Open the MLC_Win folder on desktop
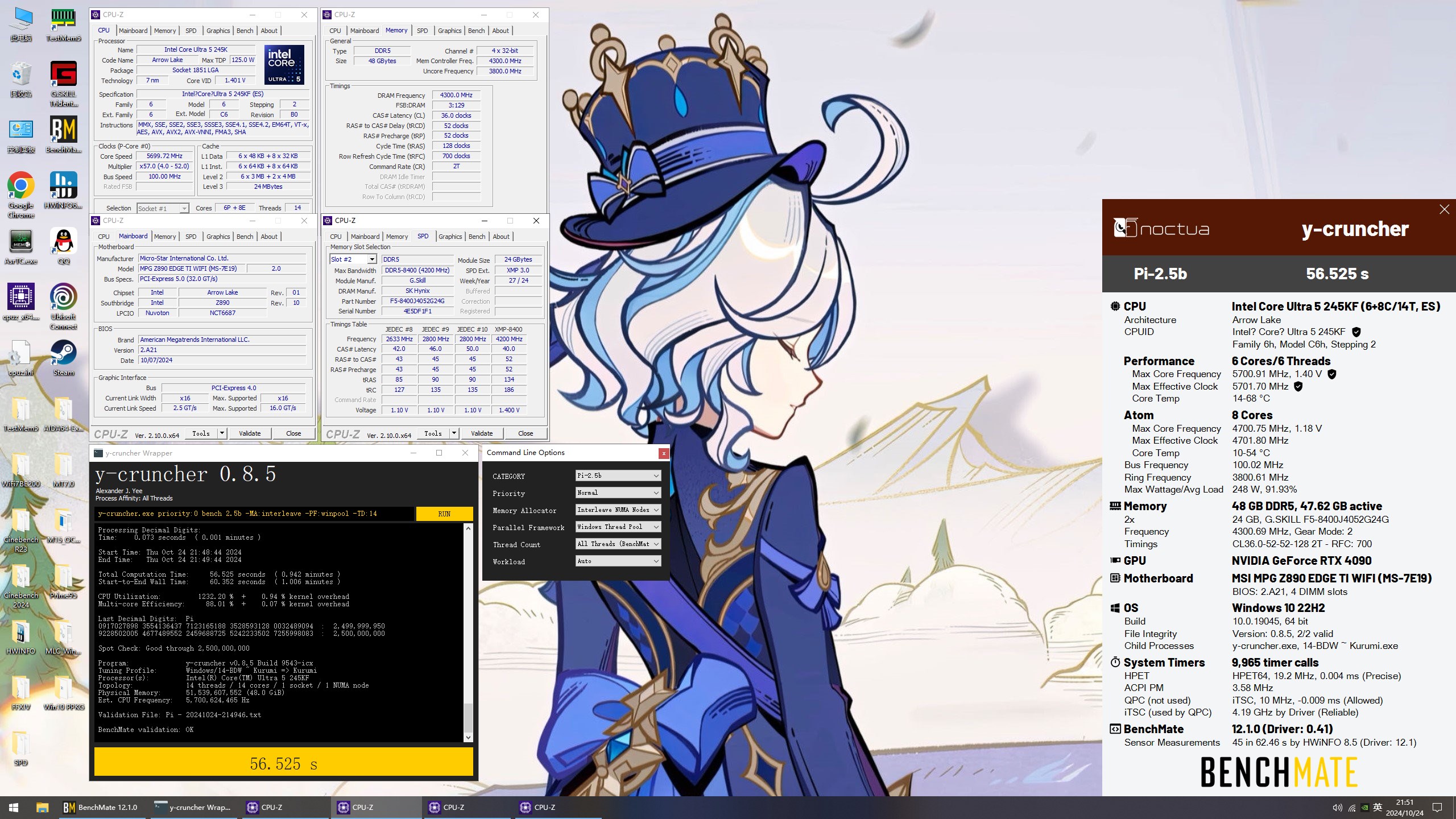Viewport: 1456px width, 819px height. click(63, 636)
